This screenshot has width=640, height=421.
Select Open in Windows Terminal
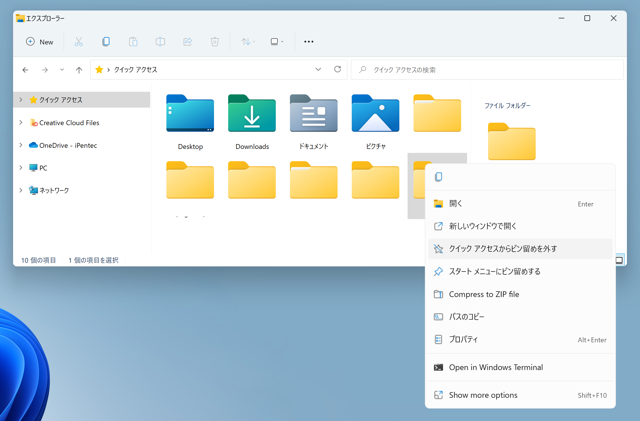point(495,367)
